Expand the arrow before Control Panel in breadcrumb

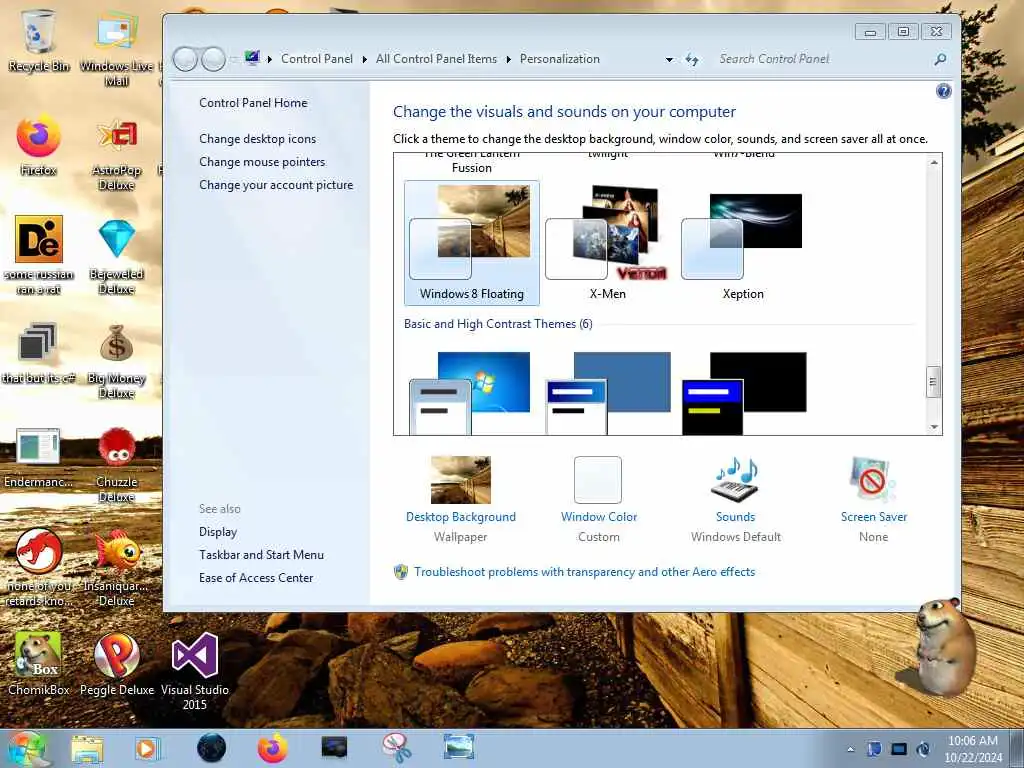[x=270, y=59]
